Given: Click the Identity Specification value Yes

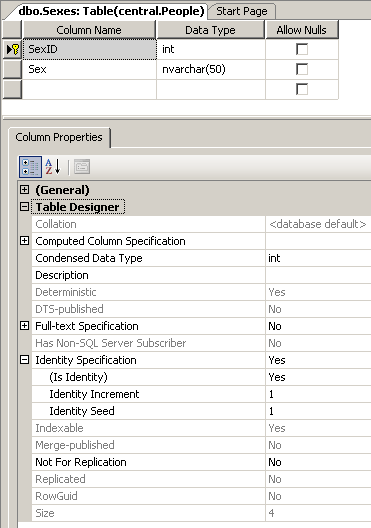Looking at the screenshot, I should [x=318, y=360].
